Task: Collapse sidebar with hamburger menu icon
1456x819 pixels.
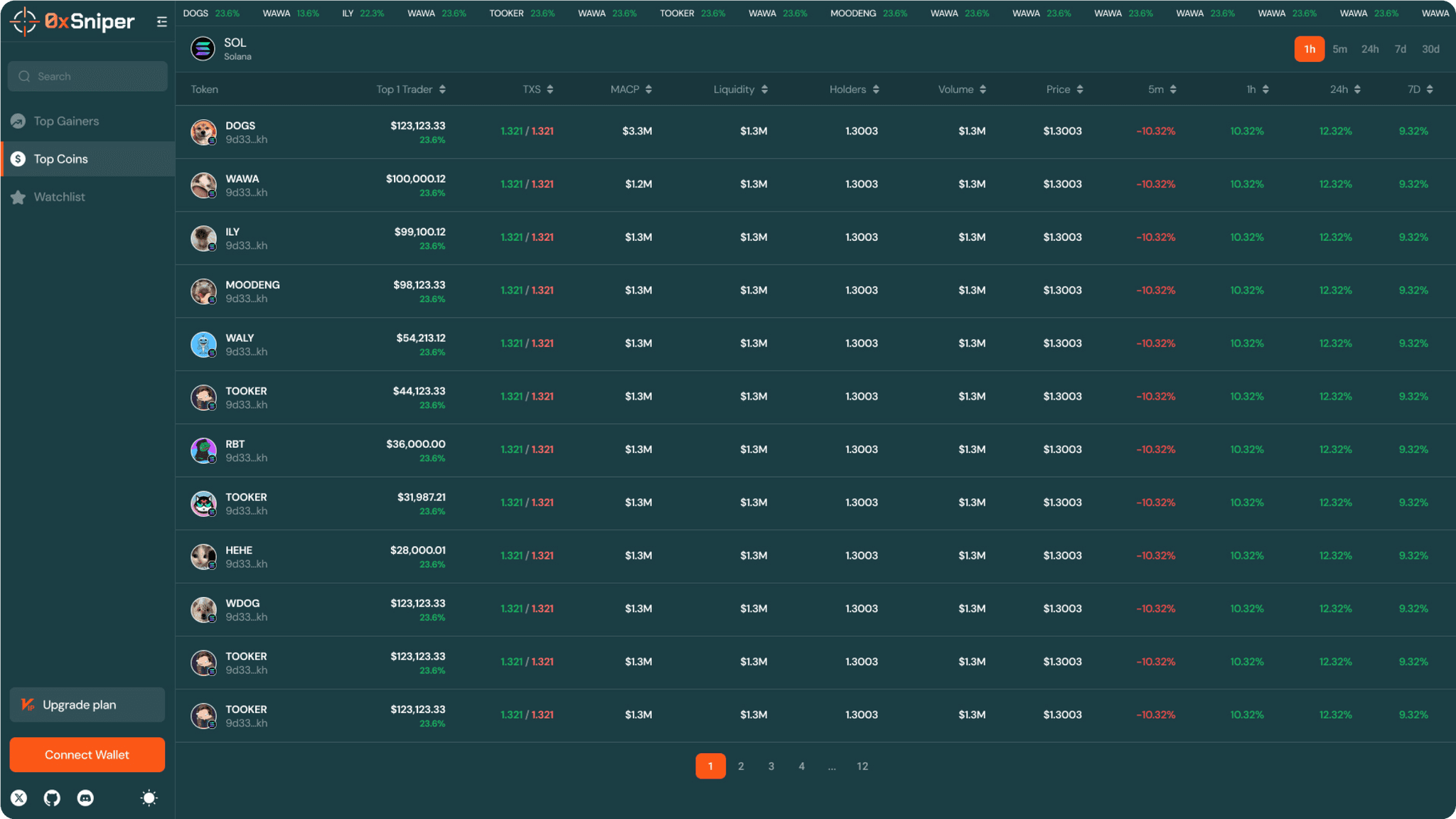Action: [162, 21]
